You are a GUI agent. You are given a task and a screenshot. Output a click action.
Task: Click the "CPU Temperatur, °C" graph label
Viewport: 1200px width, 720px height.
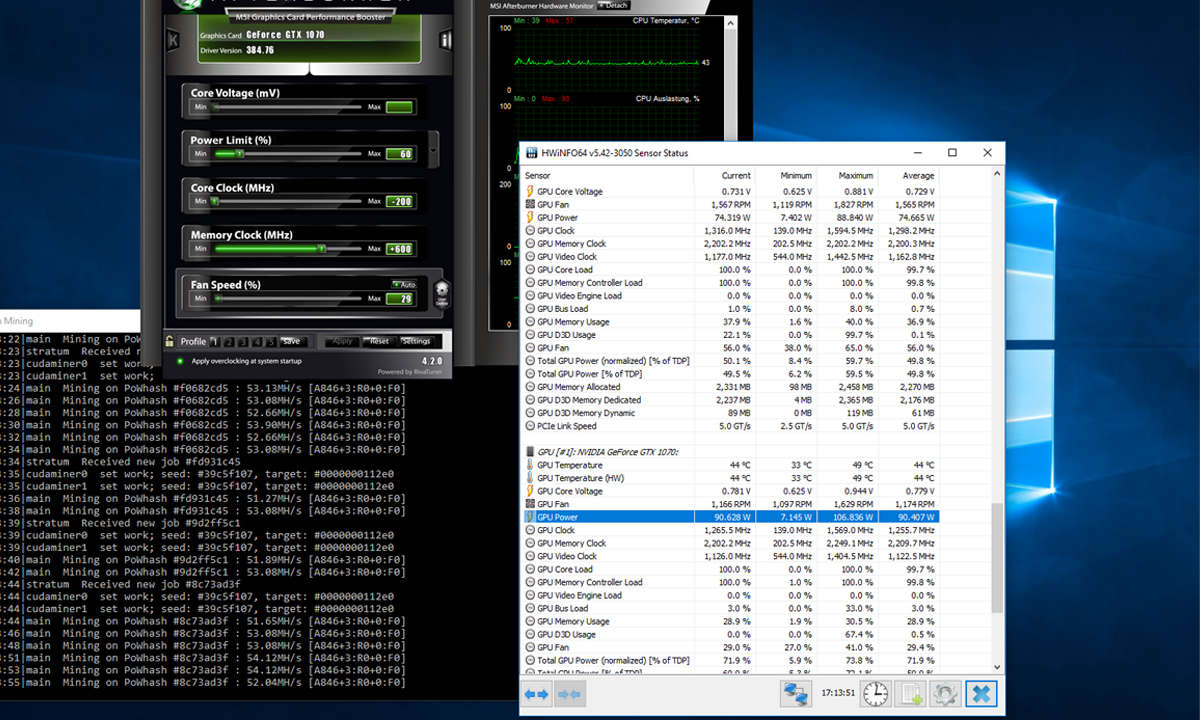pyautogui.click(x=668, y=20)
